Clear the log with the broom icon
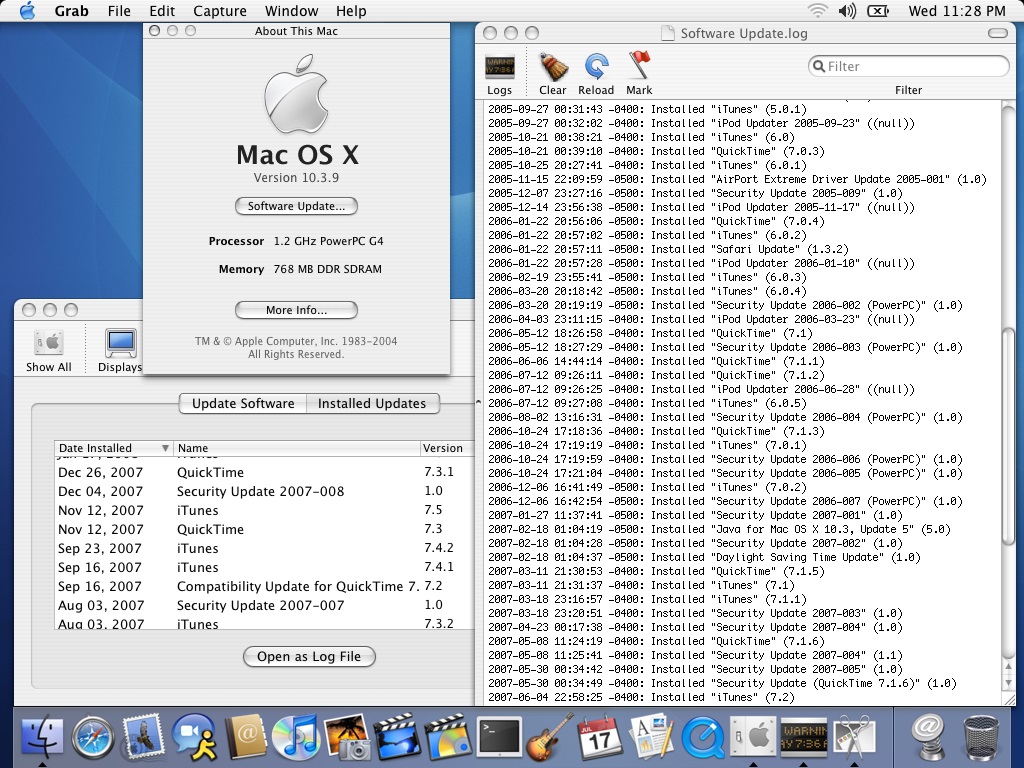 pyautogui.click(x=552, y=74)
